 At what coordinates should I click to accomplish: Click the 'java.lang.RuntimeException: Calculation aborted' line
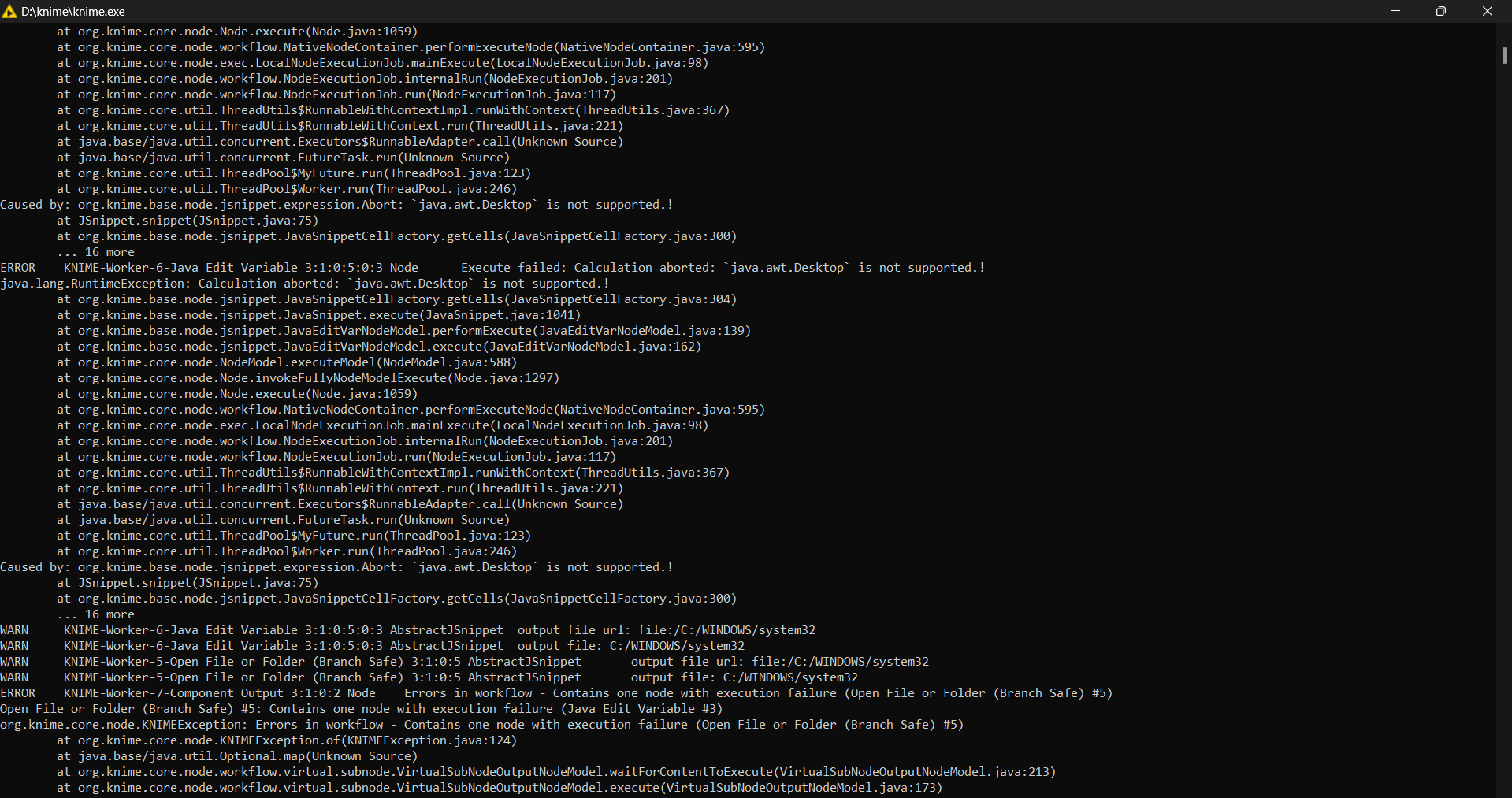pyautogui.click(x=305, y=284)
